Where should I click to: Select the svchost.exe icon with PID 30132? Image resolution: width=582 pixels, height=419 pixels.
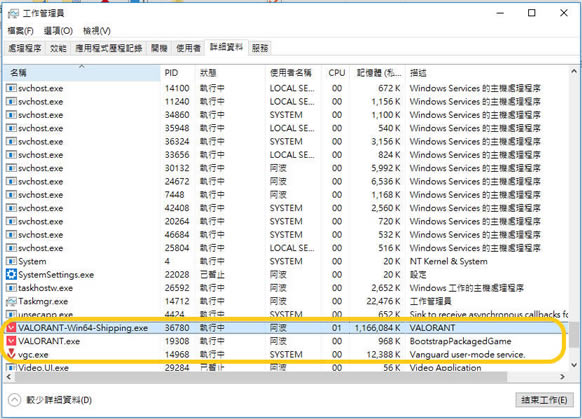point(12,168)
